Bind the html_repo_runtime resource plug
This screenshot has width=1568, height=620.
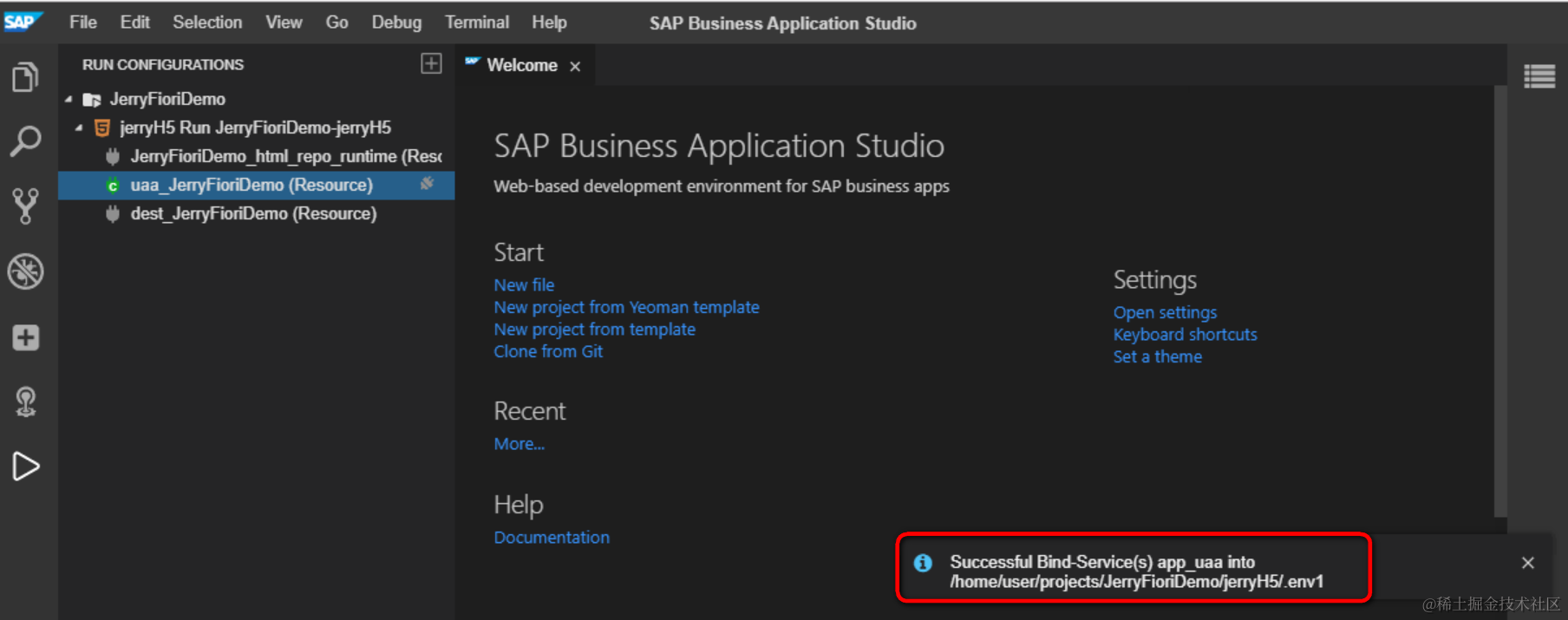[x=113, y=156]
